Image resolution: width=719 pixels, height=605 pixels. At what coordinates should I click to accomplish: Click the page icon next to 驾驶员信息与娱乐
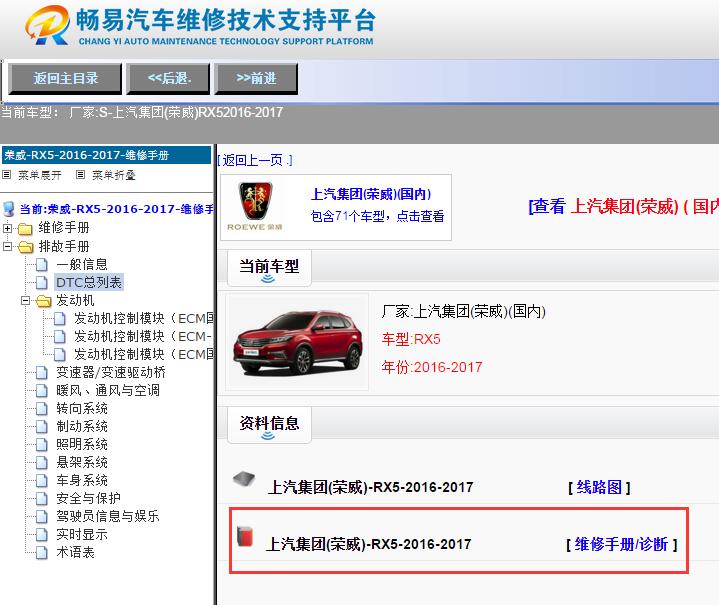click(x=42, y=516)
